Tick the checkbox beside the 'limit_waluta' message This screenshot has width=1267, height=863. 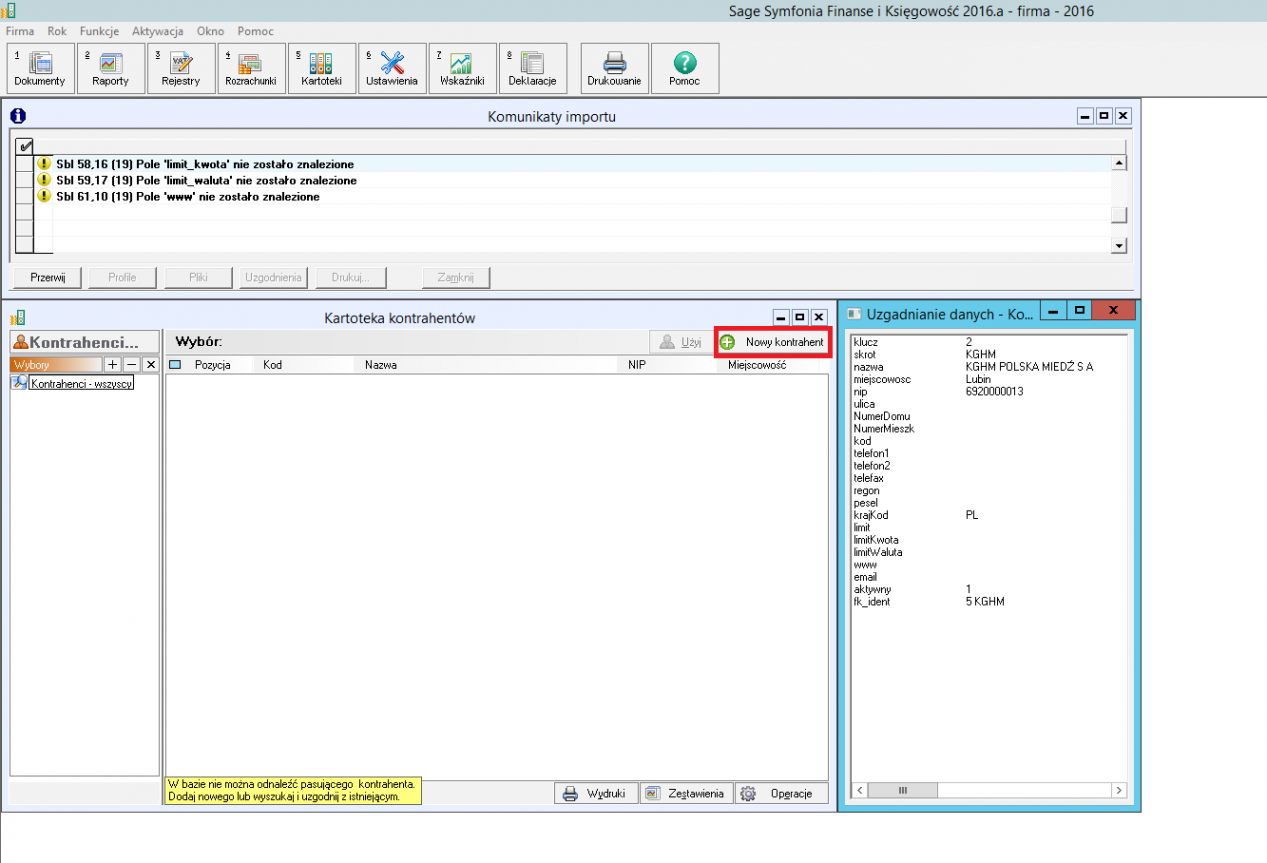(x=25, y=180)
